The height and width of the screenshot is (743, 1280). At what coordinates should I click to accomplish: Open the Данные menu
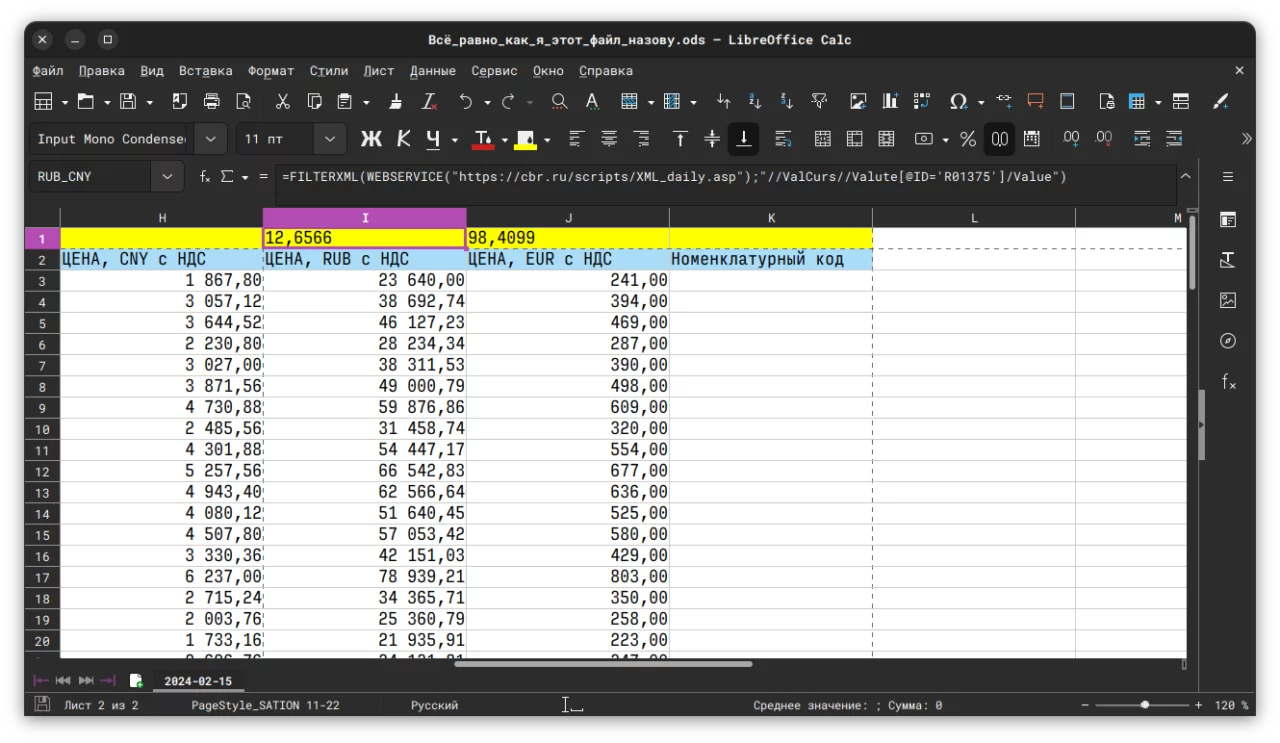432,71
